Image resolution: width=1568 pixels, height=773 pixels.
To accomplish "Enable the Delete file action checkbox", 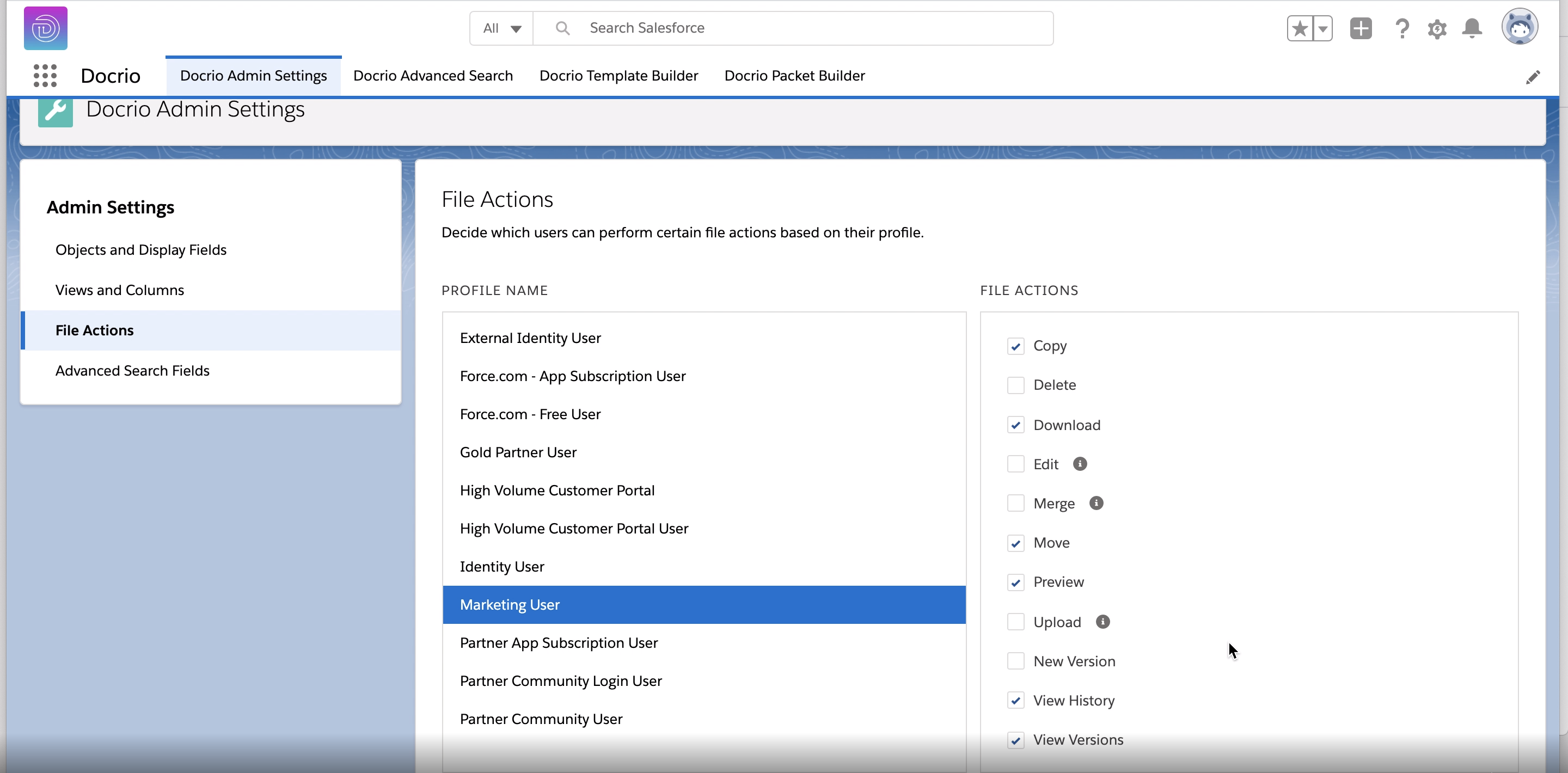I will [x=1015, y=385].
